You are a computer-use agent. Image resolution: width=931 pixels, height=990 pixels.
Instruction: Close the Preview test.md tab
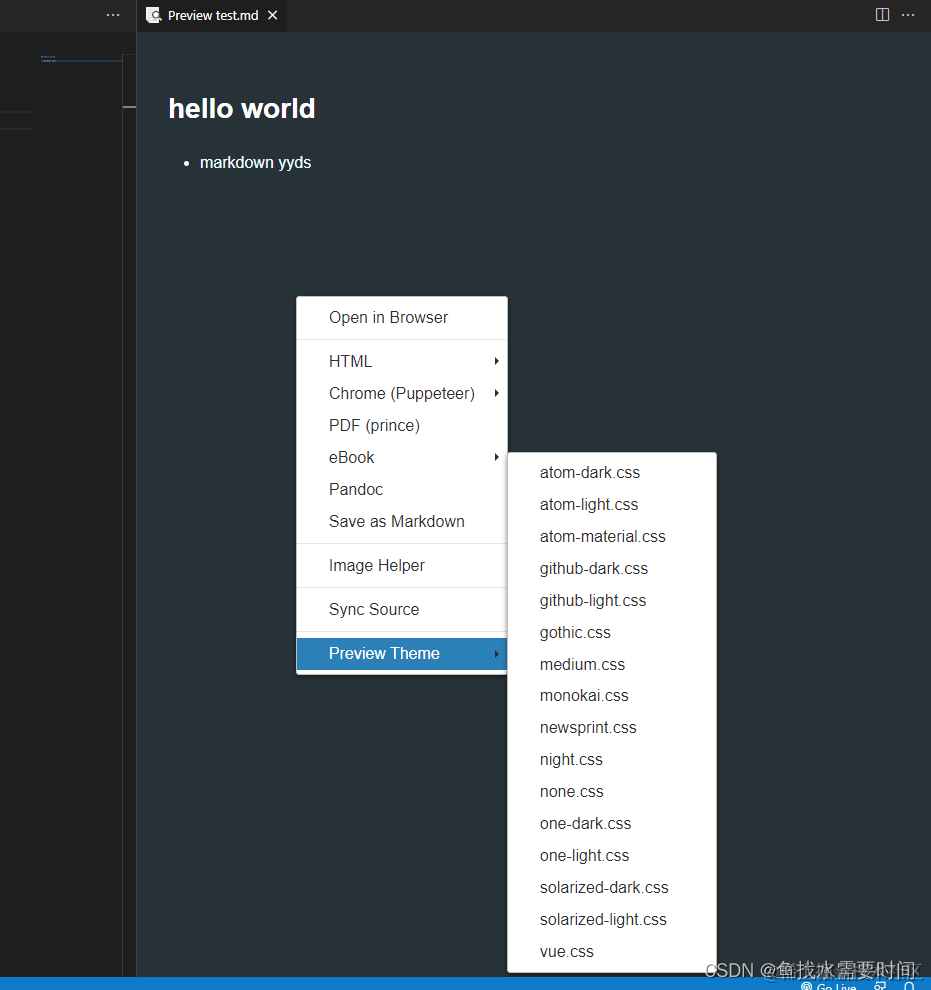coord(272,15)
